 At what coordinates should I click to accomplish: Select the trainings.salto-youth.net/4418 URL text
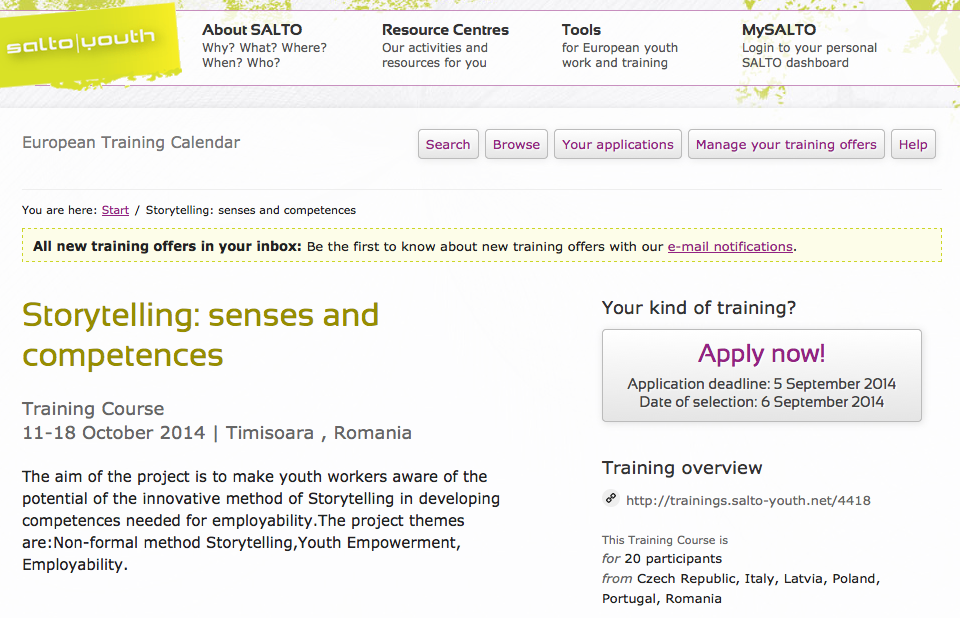coord(748,500)
